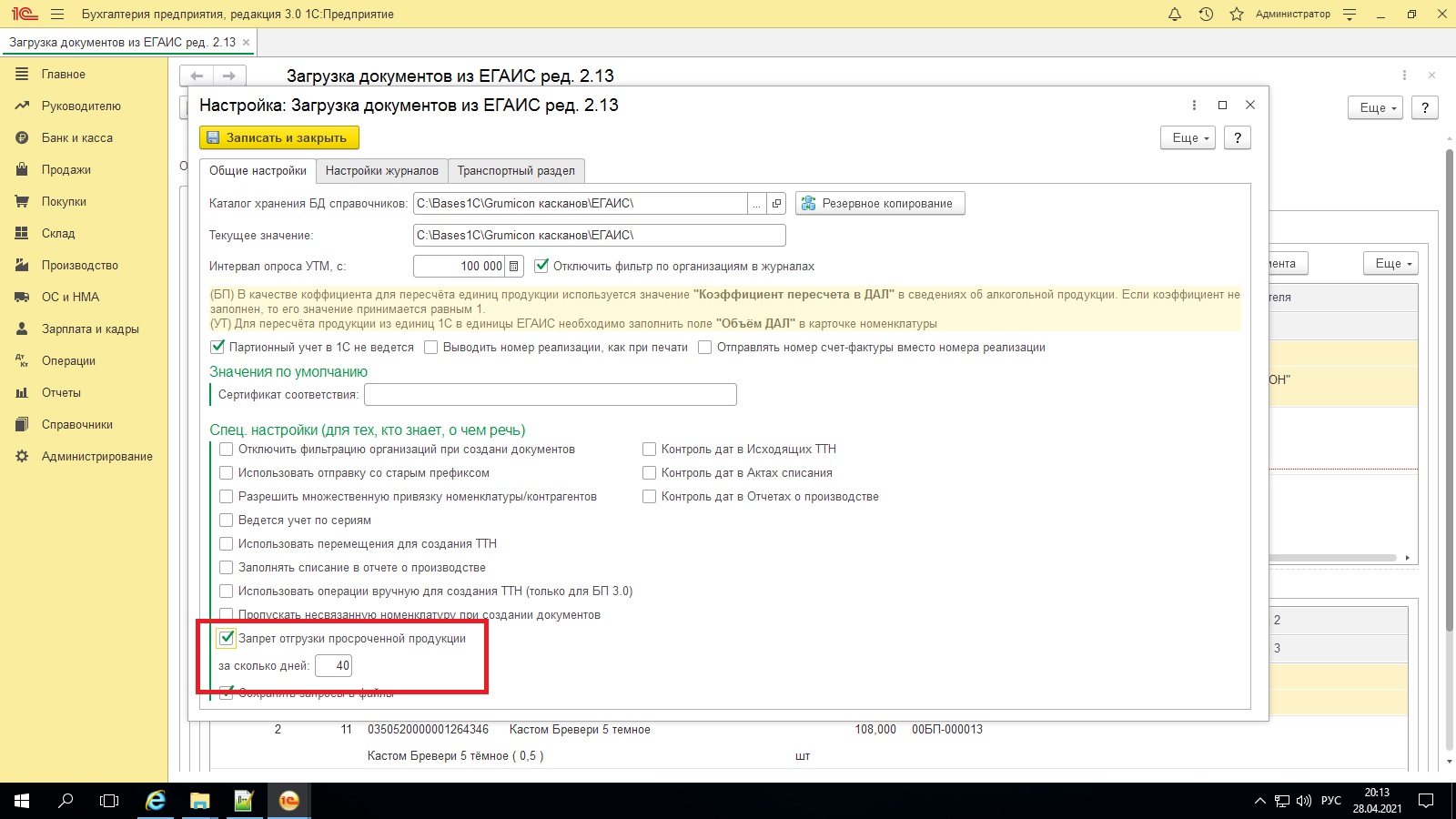Screen dimensions: 1456x819
Task: Expand the top Еще menu in background window
Action: [x=1375, y=107]
